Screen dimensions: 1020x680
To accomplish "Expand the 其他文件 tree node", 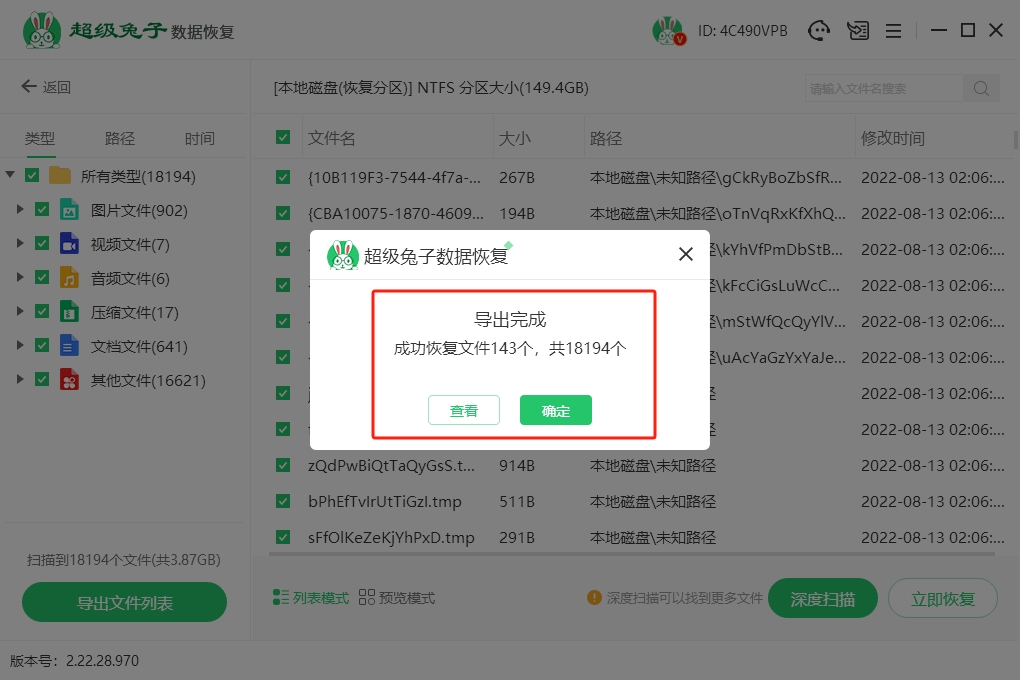I will 20,380.
